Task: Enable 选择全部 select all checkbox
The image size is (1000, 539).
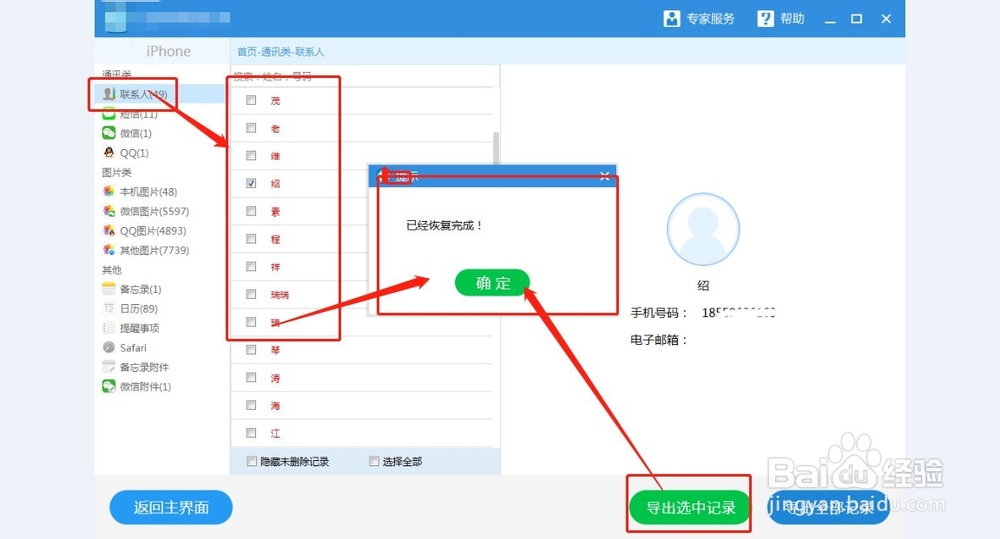Action: point(374,461)
